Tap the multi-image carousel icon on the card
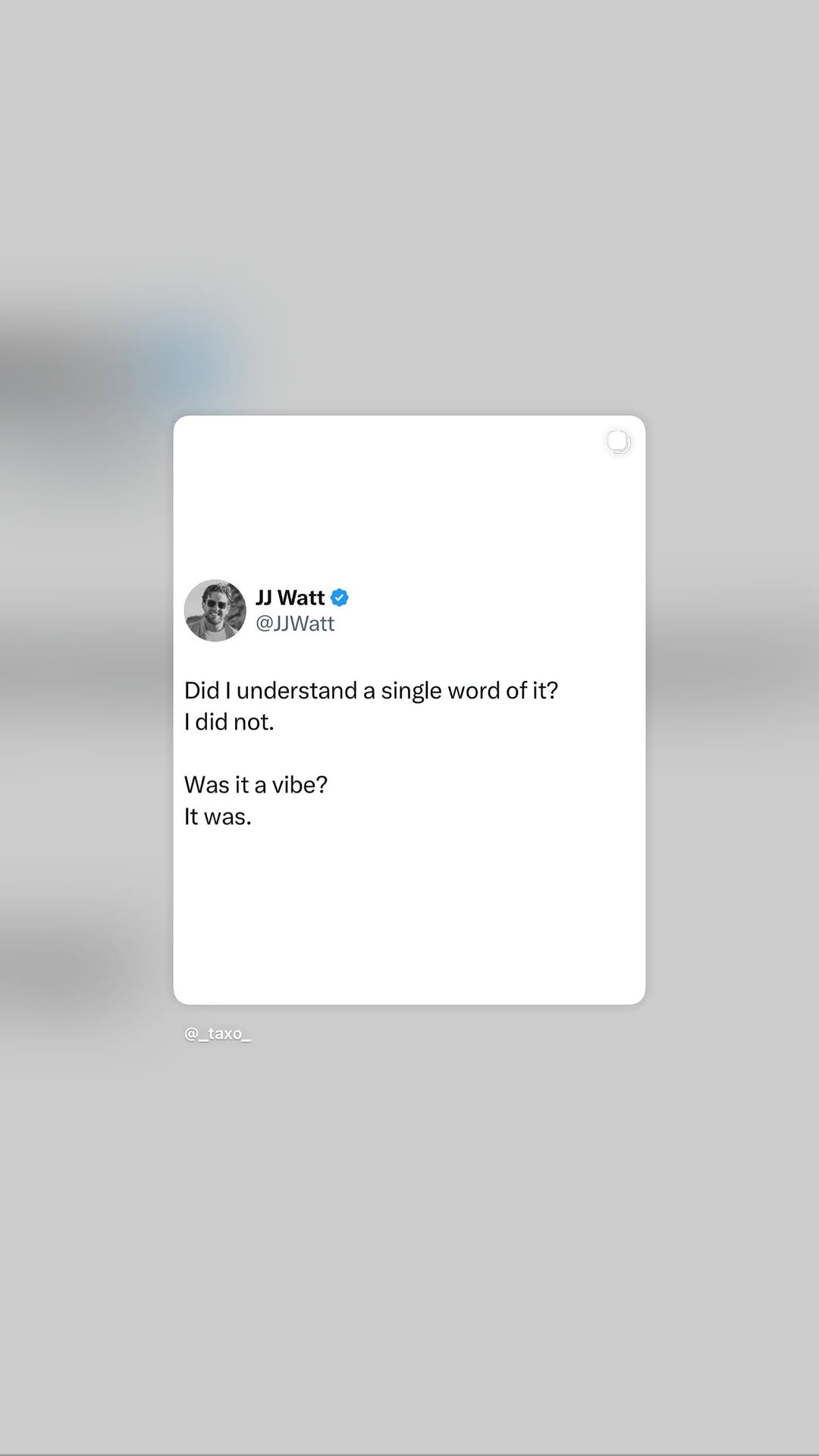 (x=619, y=442)
